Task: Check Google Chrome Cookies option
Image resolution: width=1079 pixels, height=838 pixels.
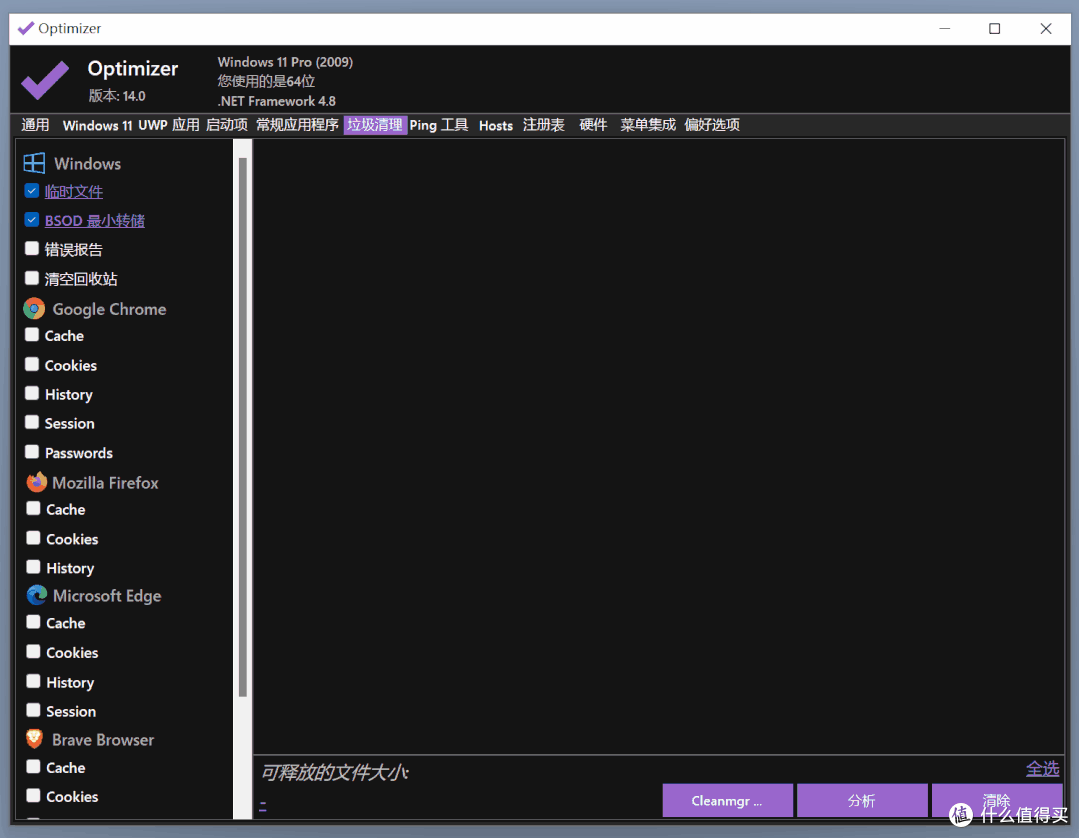Action: pyautogui.click(x=32, y=364)
